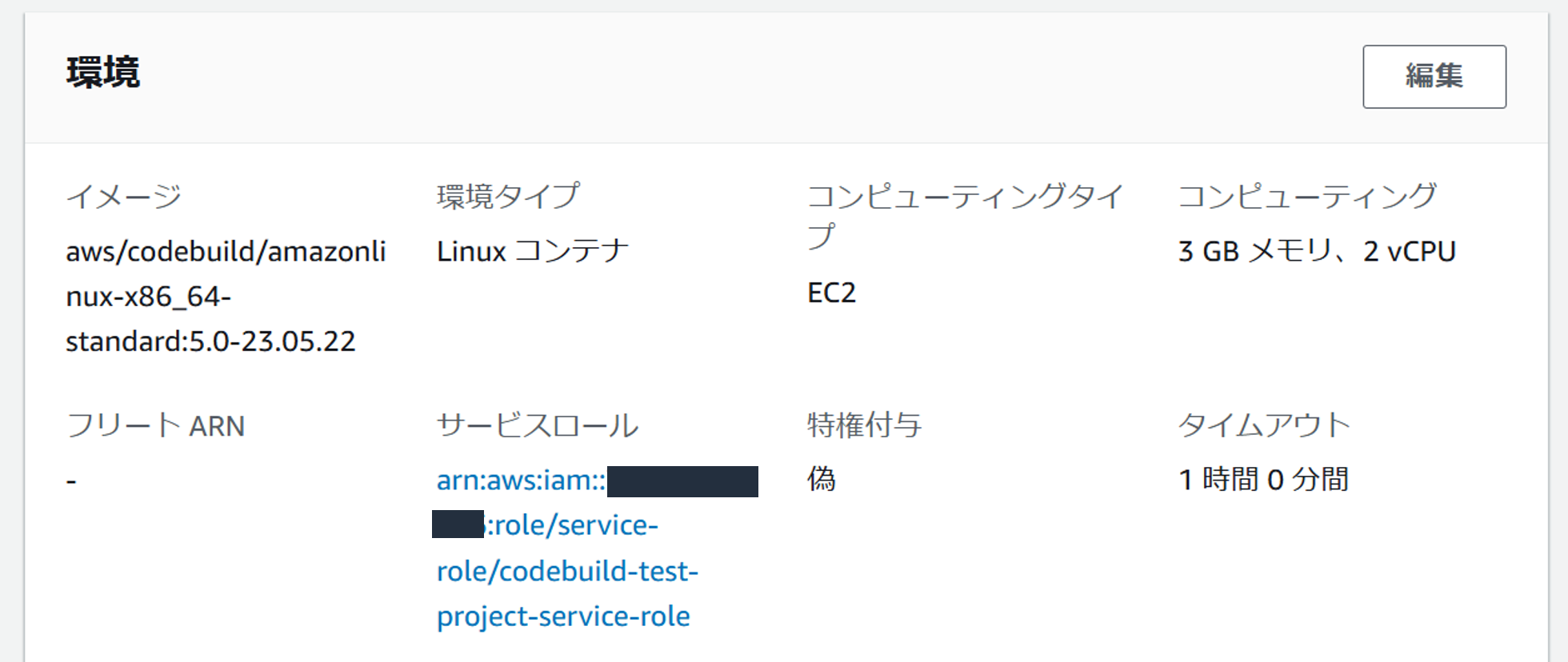Image resolution: width=1568 pixels, height=662 pixels.
Task: Click the dash under フリート ARN
Action: [x=70, y=480]
